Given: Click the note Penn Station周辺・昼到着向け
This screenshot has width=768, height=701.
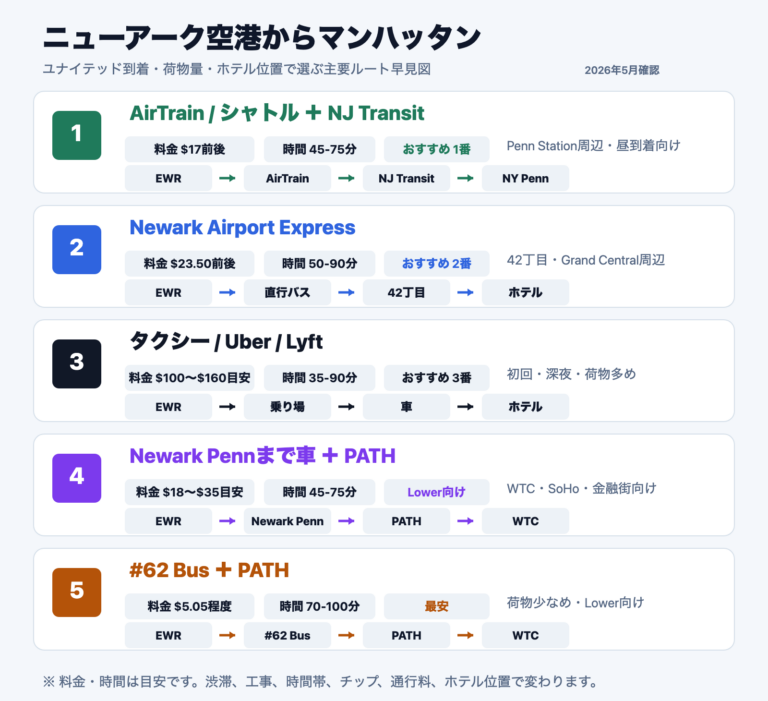Looking at the screenshot, I should [x=593, y=145].
